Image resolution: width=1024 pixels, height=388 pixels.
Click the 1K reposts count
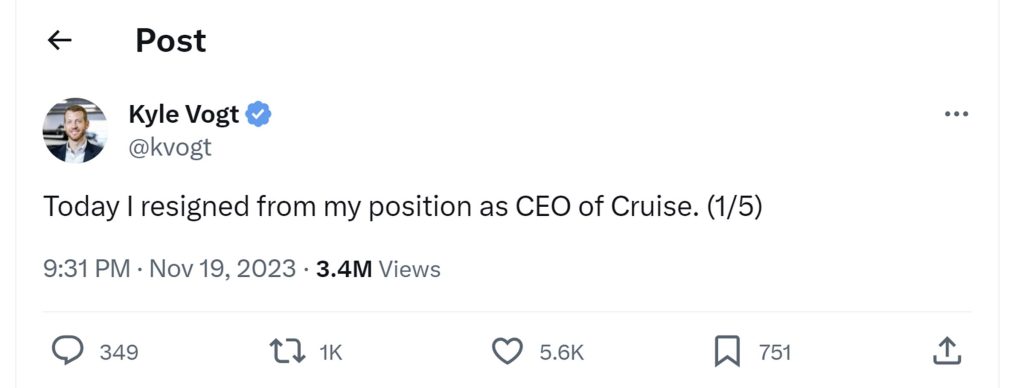click(x=330, y=353)
